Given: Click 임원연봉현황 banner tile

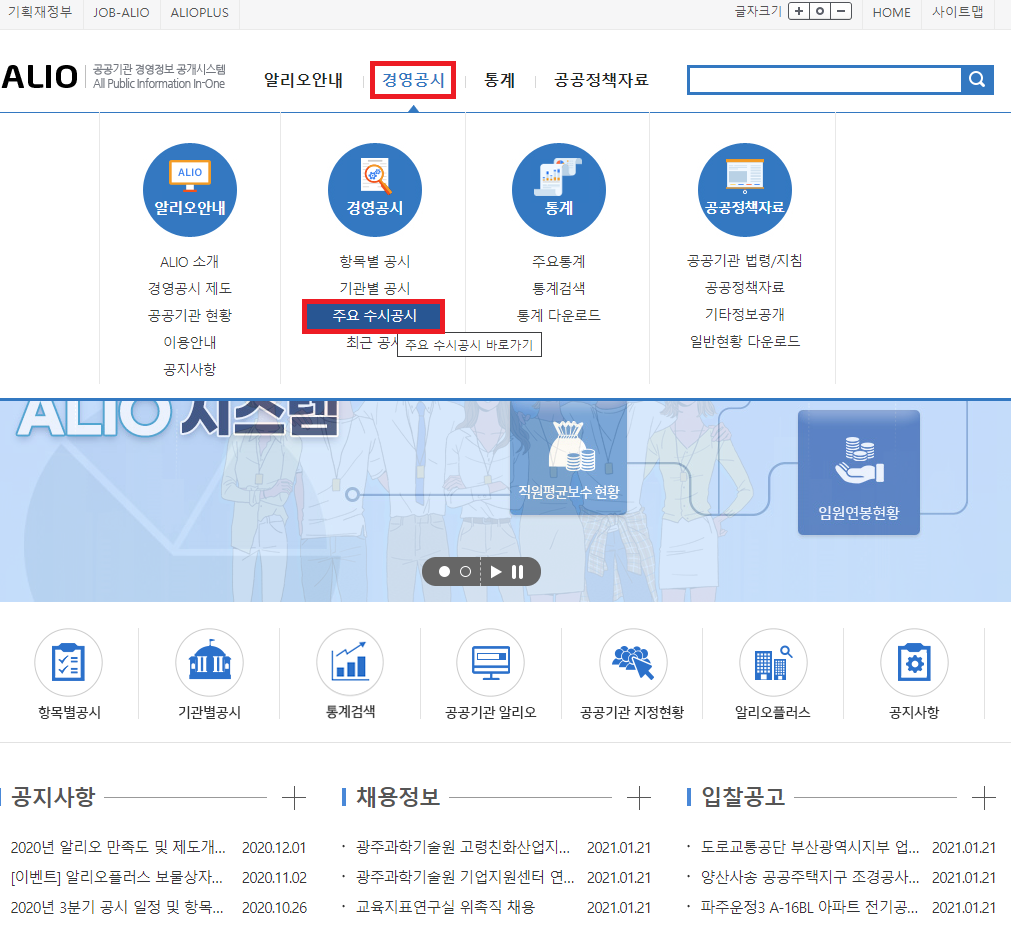Looking at the screenshot, I should coord(859,472).
